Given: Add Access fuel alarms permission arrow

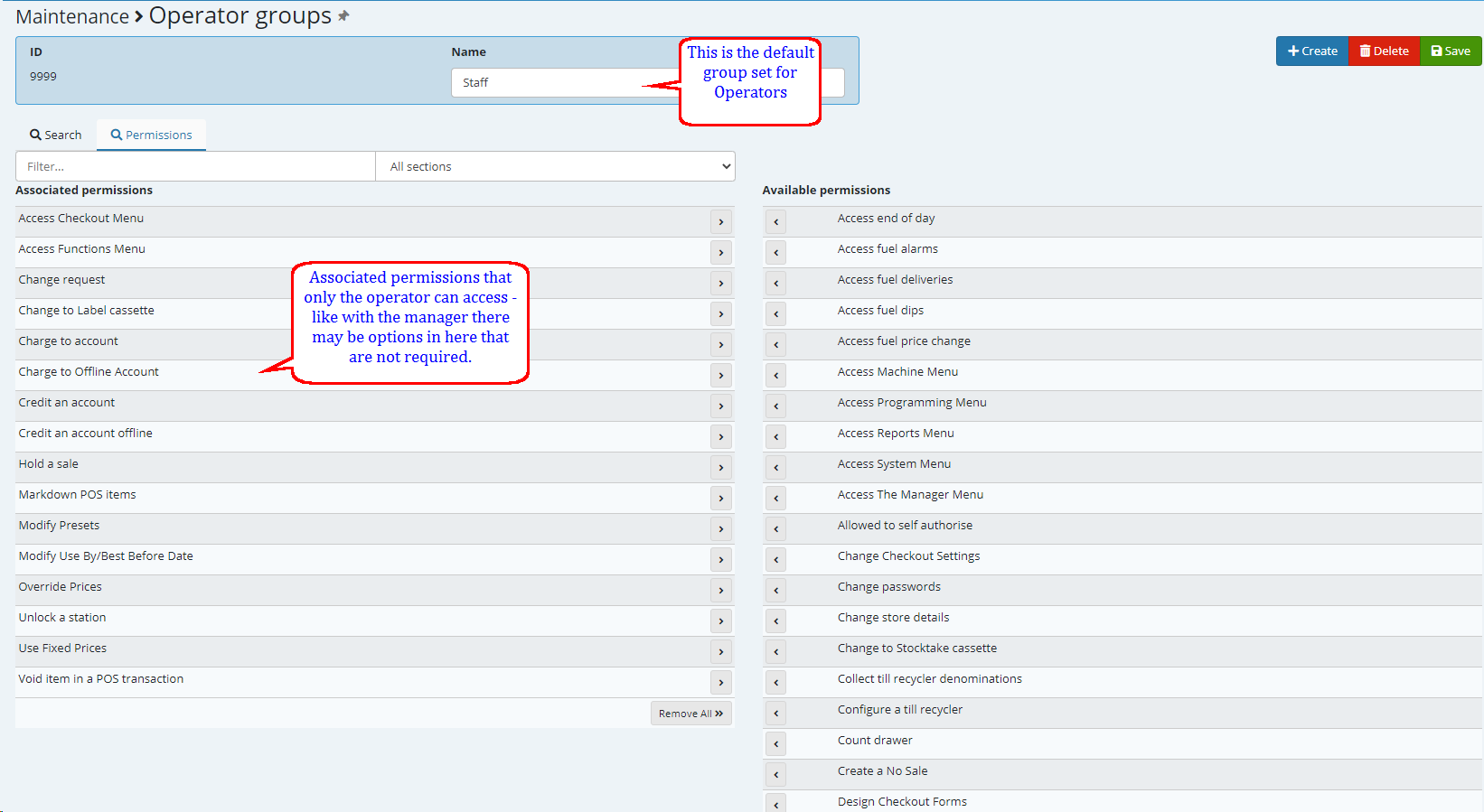Looking at the screenshot, I should (775, 253).
